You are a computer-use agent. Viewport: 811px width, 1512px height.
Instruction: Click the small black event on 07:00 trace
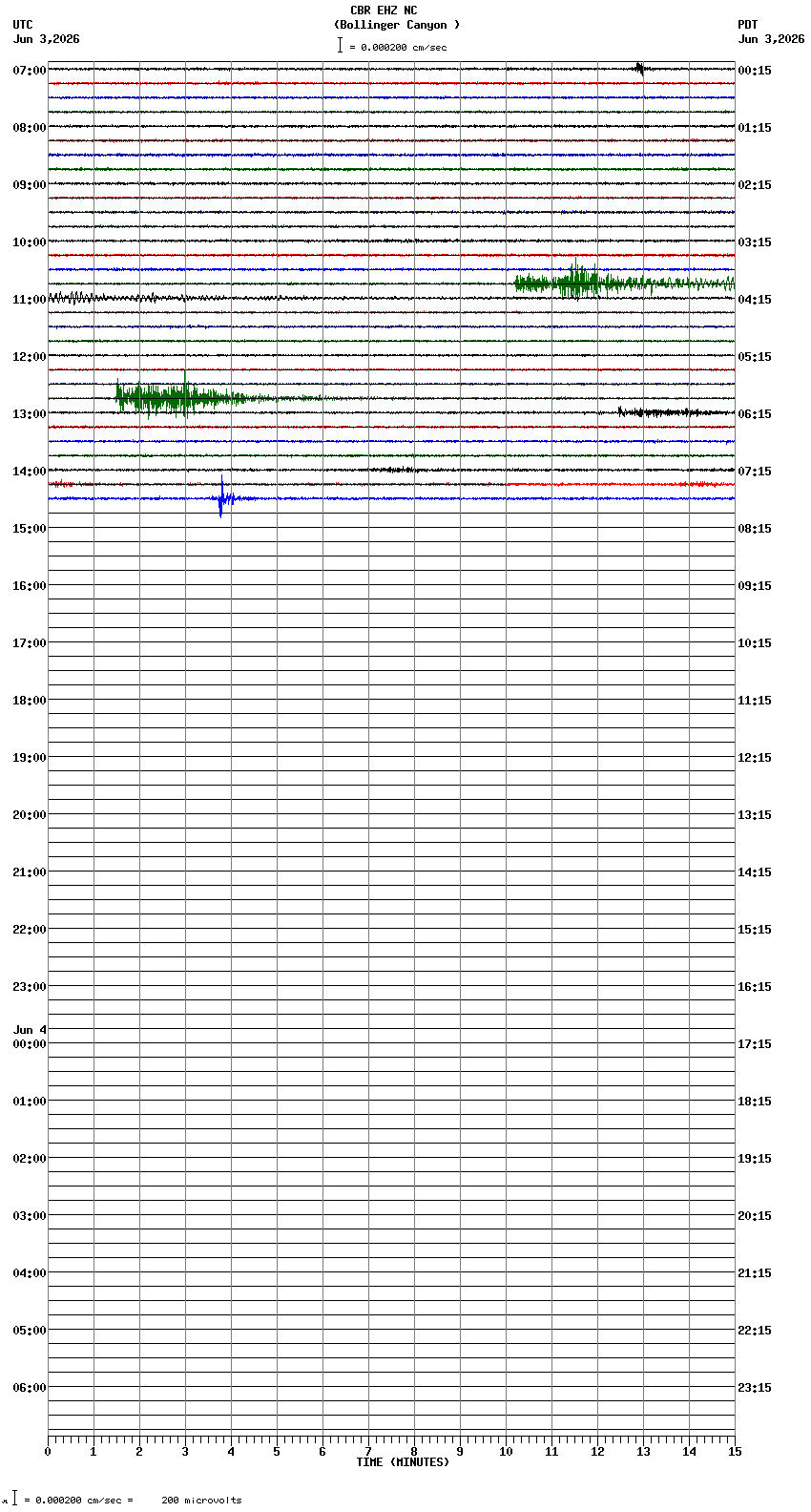(x=641, y=68)
